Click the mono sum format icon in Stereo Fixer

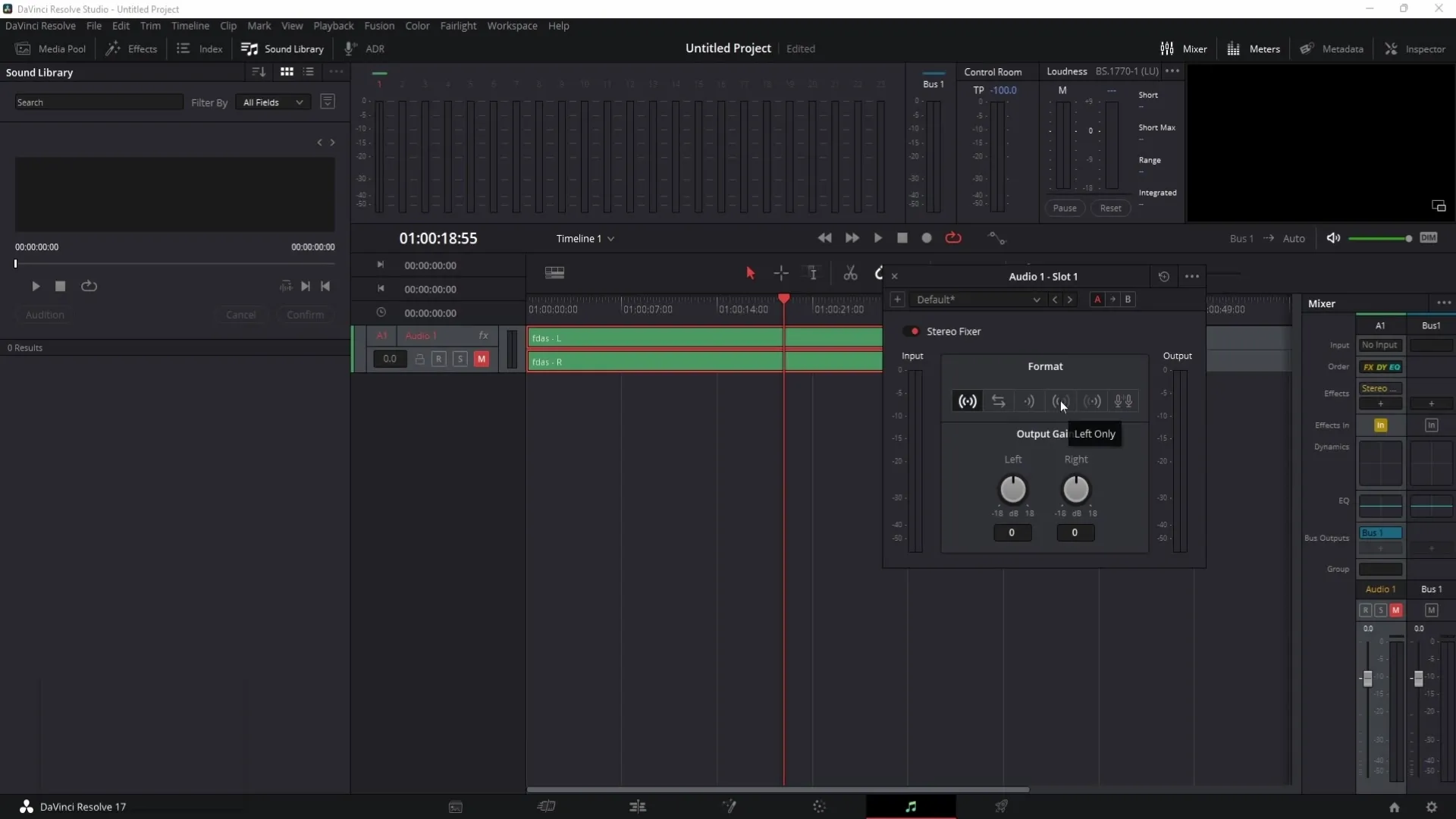(1092, 401)
